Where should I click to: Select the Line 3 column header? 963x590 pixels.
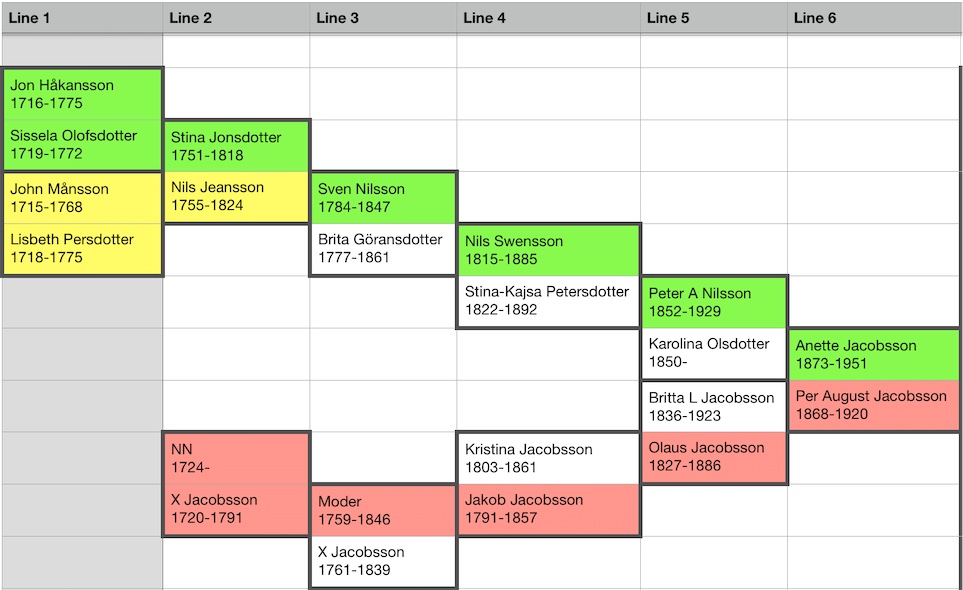[x=383, y=18]
